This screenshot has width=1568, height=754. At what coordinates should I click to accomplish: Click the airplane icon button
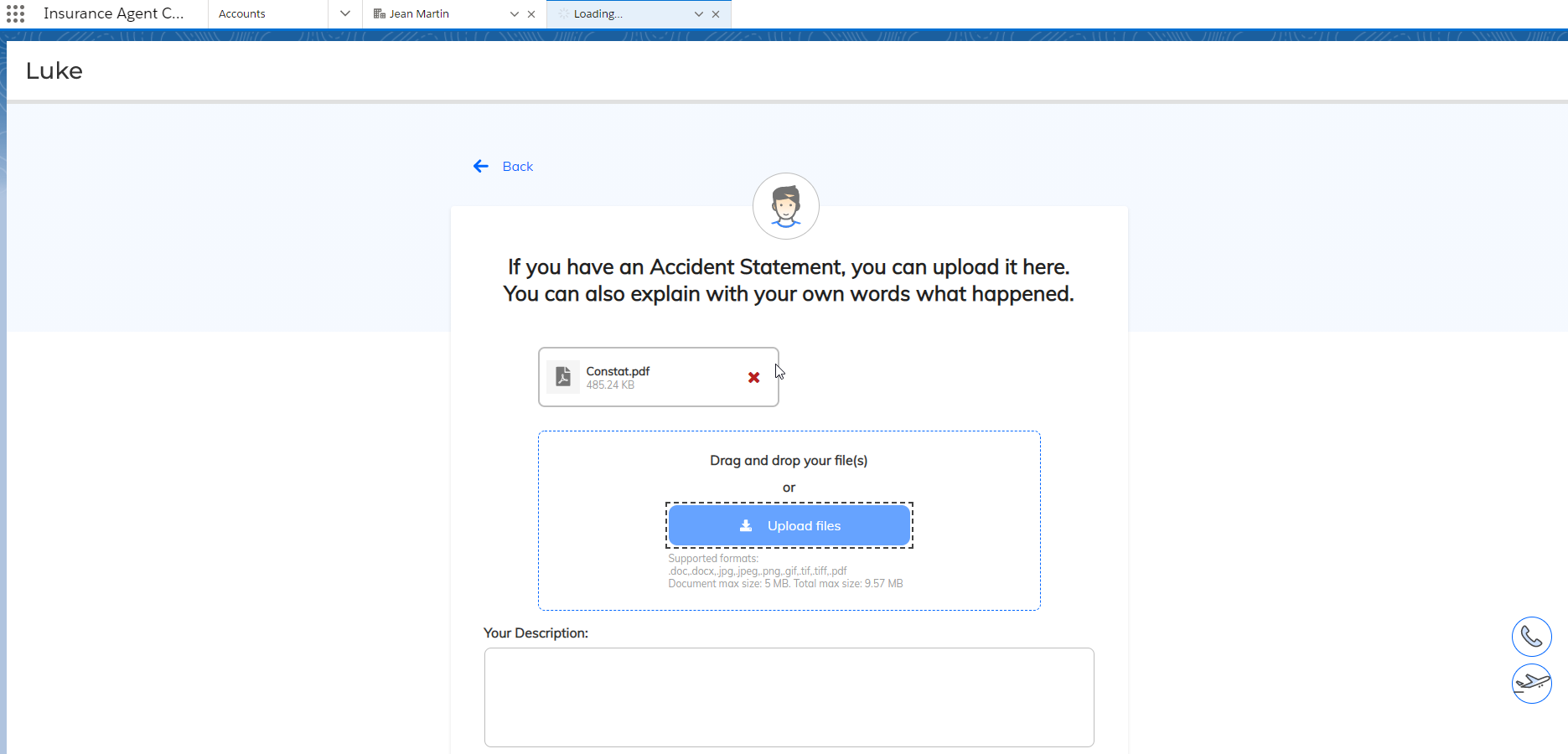pos(1531,684)
